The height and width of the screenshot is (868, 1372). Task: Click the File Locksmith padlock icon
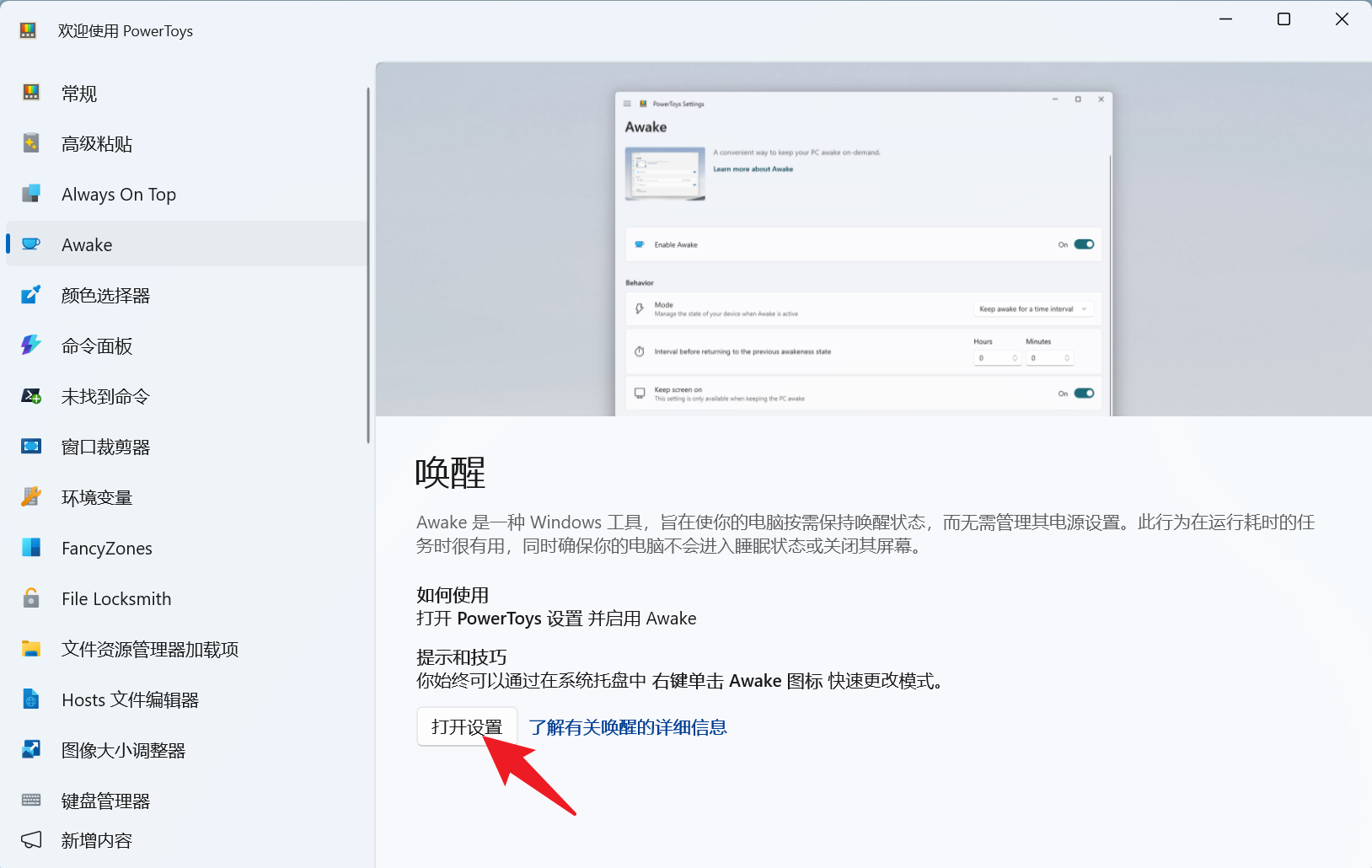[31, 598]
